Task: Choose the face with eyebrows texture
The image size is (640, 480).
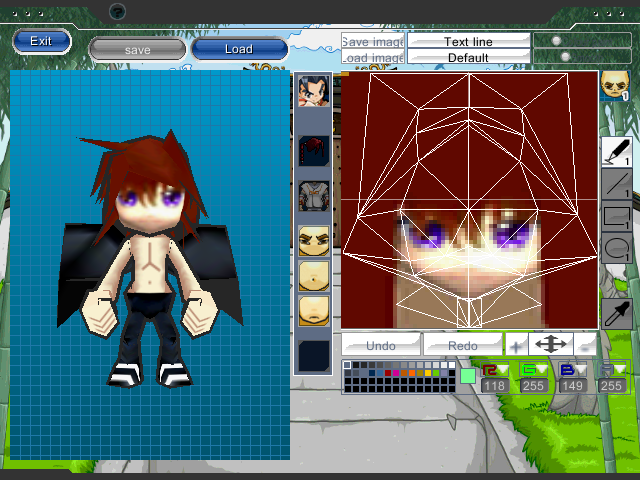Action: (x=313, y=241)
